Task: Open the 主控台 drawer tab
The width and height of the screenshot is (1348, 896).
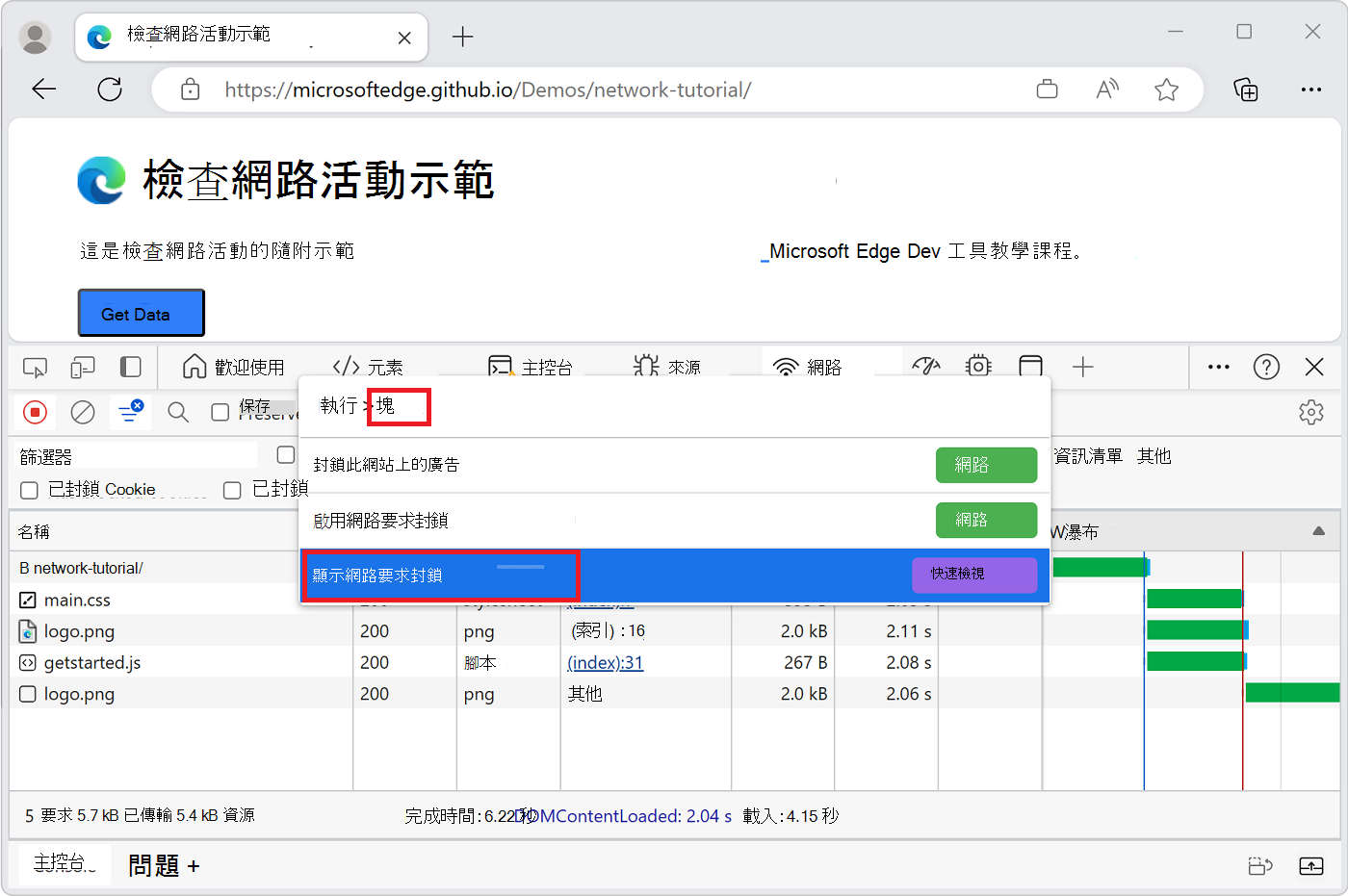Action: 65,863
